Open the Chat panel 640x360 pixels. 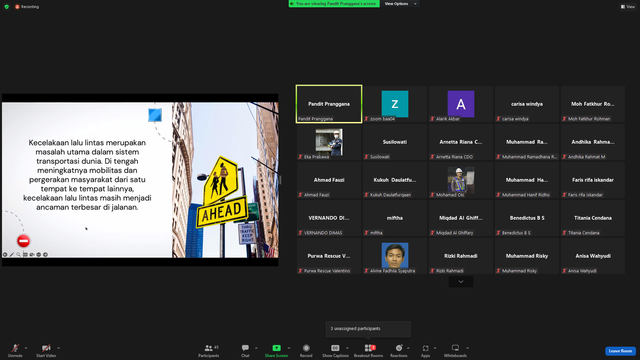pos(245,350)
